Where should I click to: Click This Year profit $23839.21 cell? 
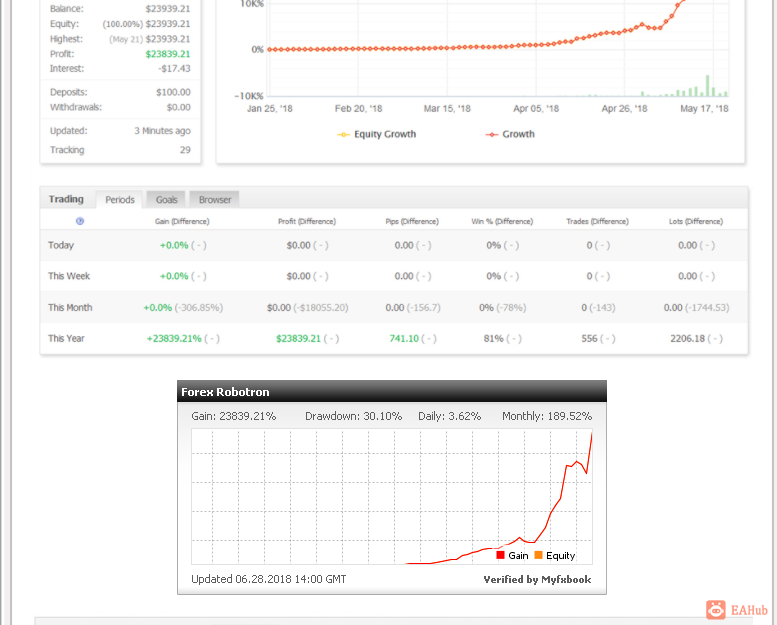coord(298,339)
